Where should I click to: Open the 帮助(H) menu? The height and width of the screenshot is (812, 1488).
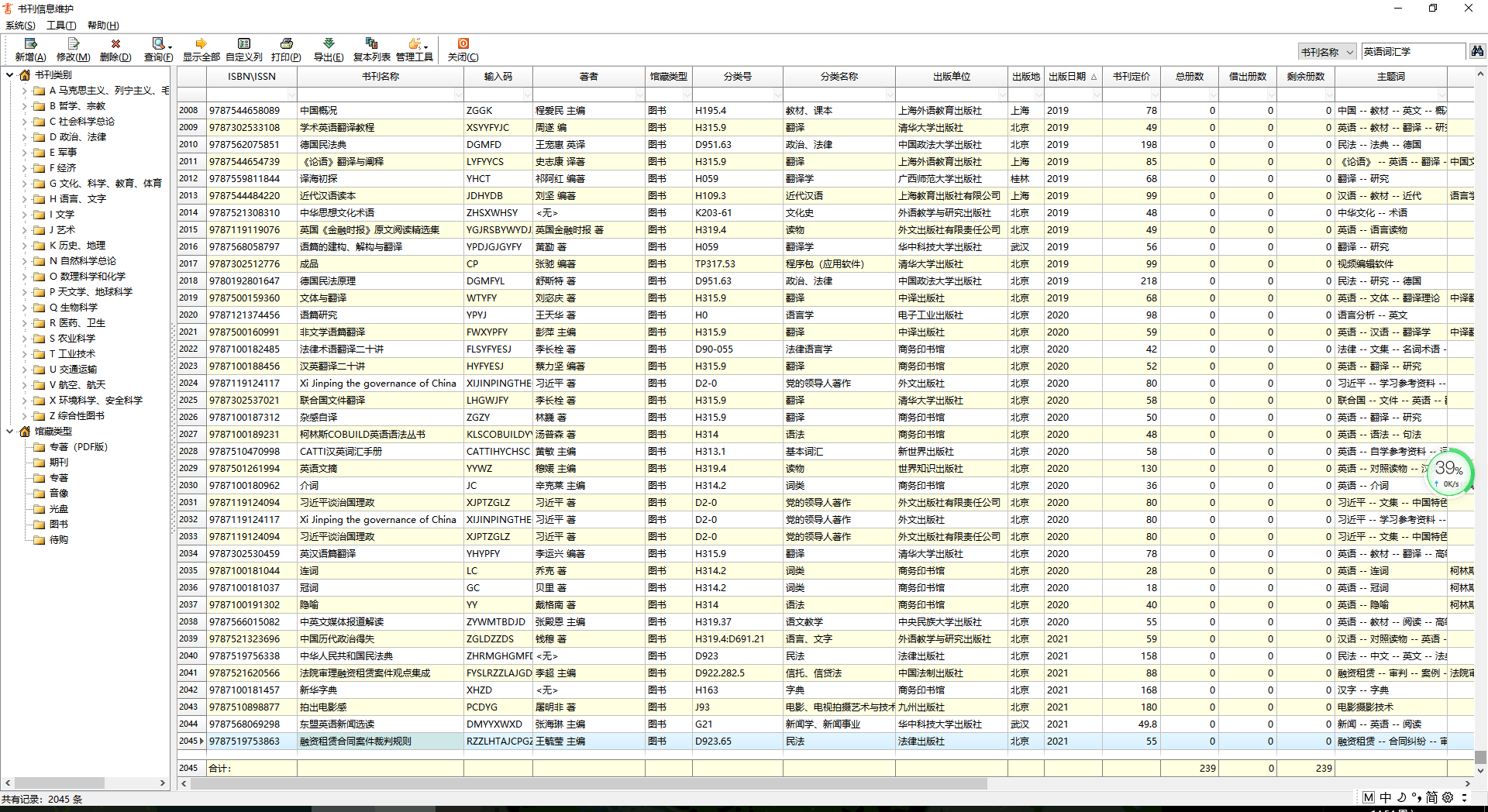click(x=103, y=26)
